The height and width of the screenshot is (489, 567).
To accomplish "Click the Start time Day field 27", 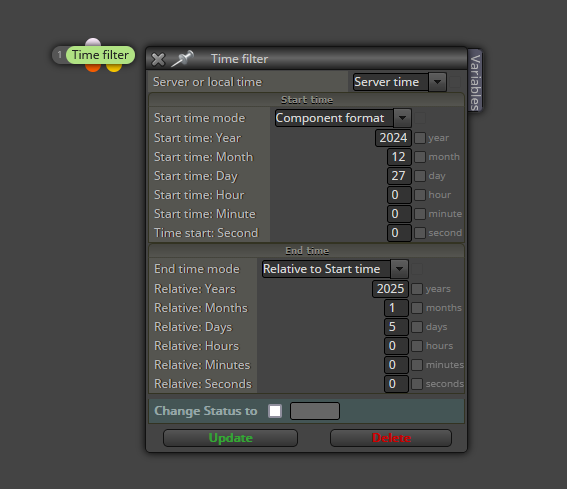I will [x=399, y=176].
